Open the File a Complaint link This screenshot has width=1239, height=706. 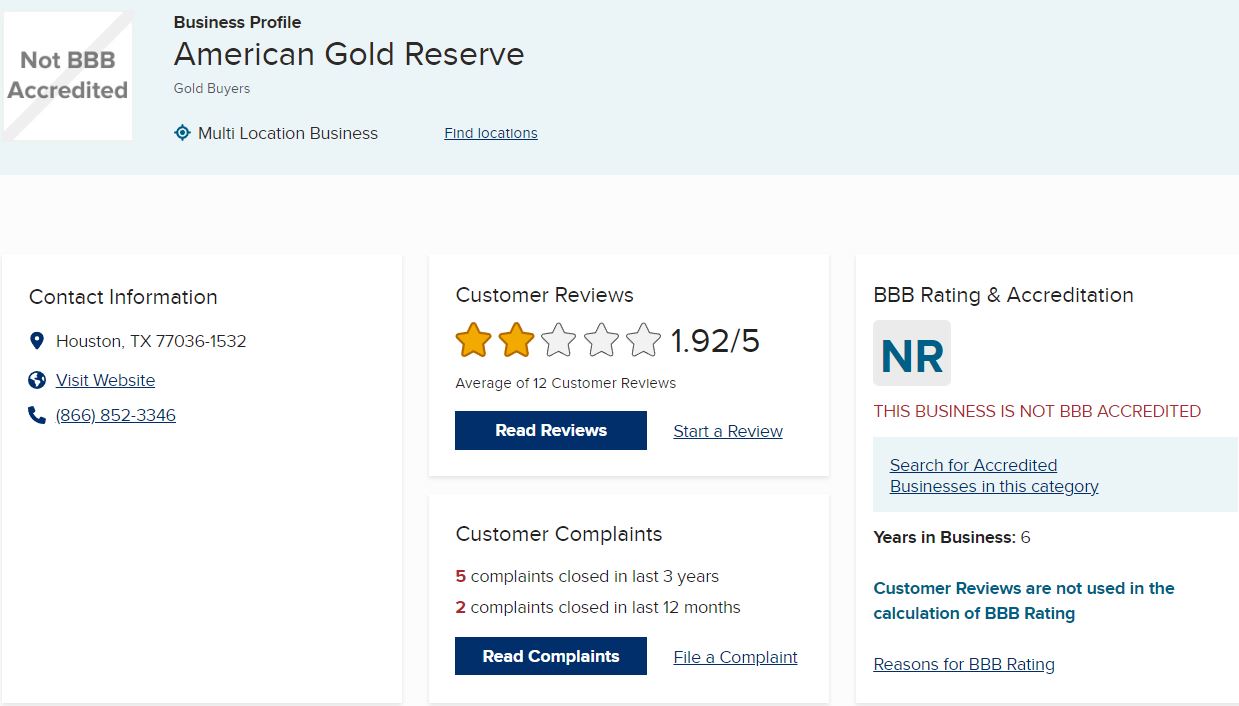point(736,657)
